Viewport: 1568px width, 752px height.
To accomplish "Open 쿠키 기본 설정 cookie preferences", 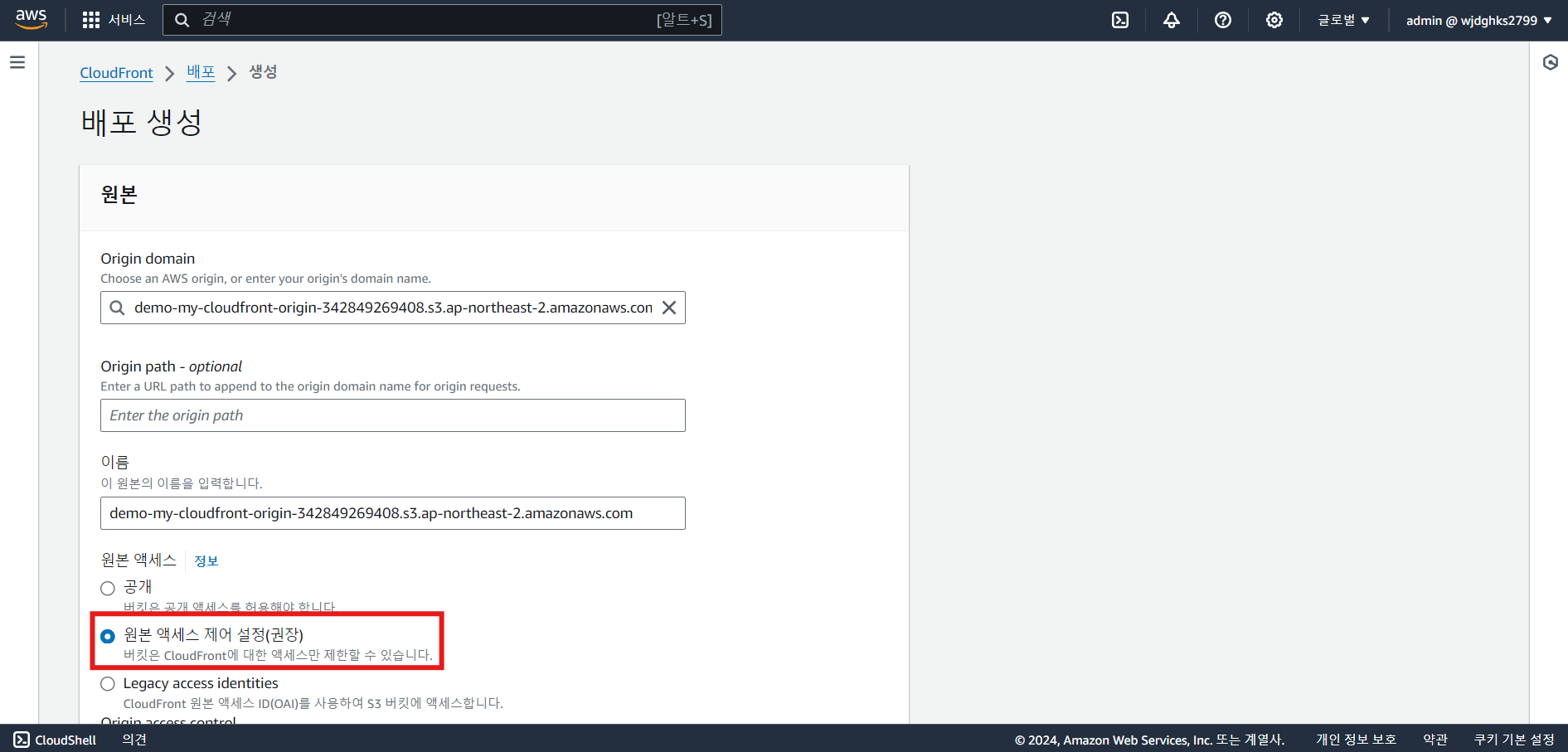I will tap(1514, 740).
